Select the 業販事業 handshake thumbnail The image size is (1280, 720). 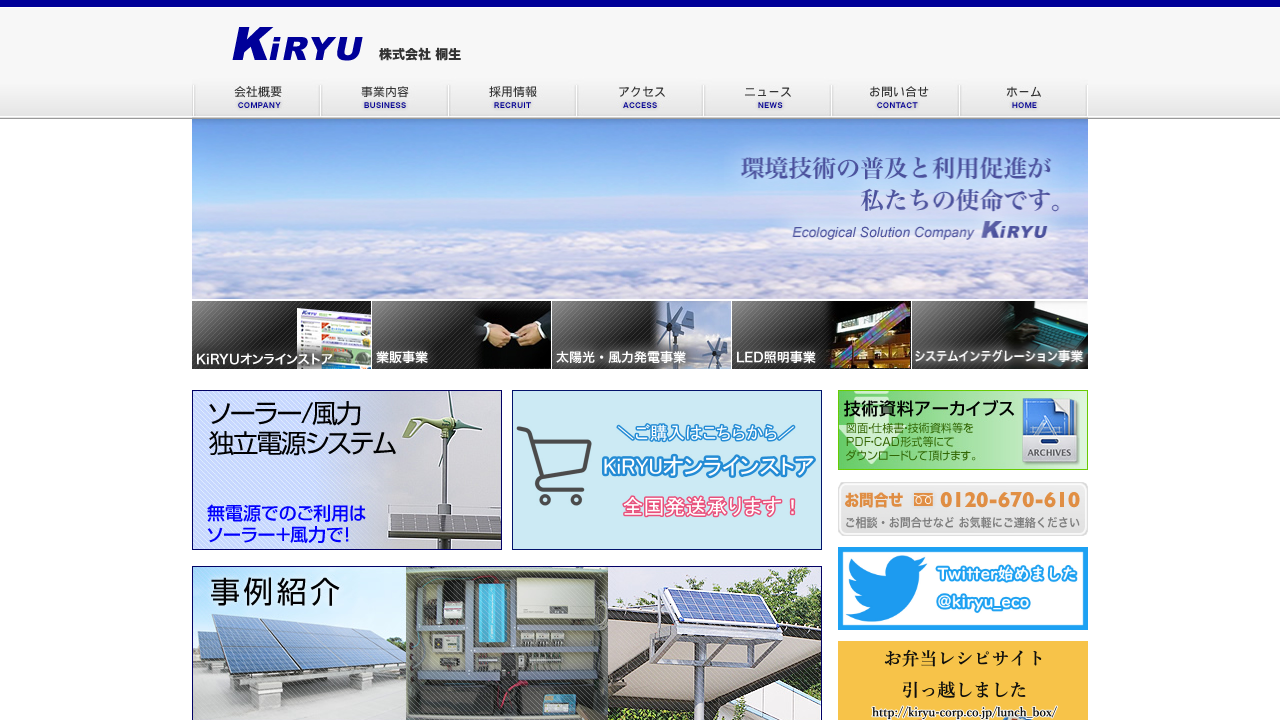(x=461, y=335)
